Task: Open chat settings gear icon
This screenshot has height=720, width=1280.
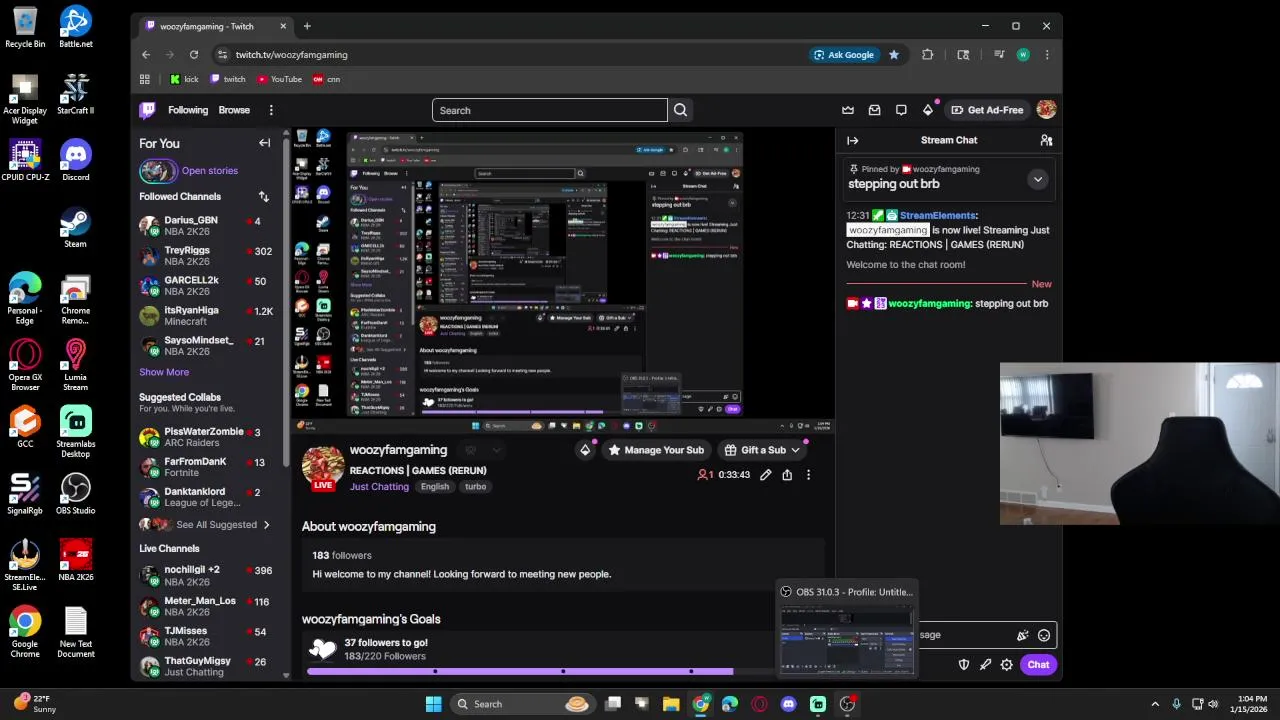Action: tap(1007, 664)
